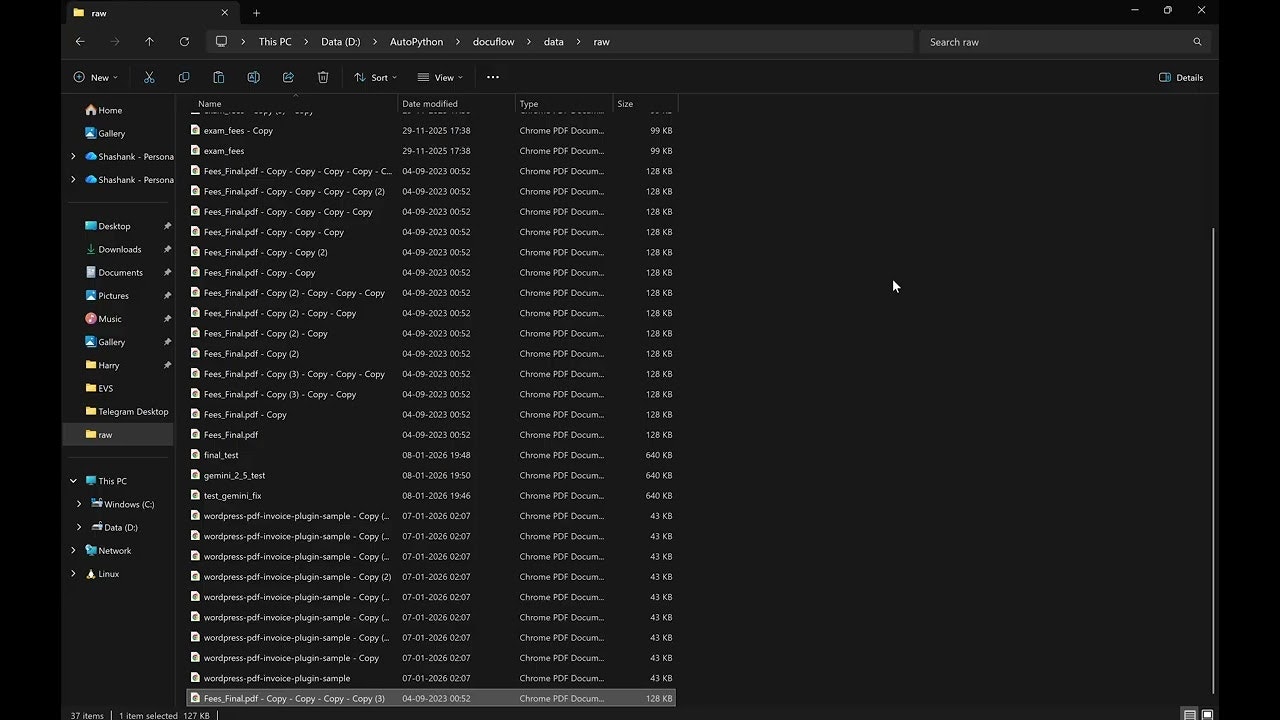Expand the This PC tree node
The height and width of the screenshot is (720, 1280).
73,481
